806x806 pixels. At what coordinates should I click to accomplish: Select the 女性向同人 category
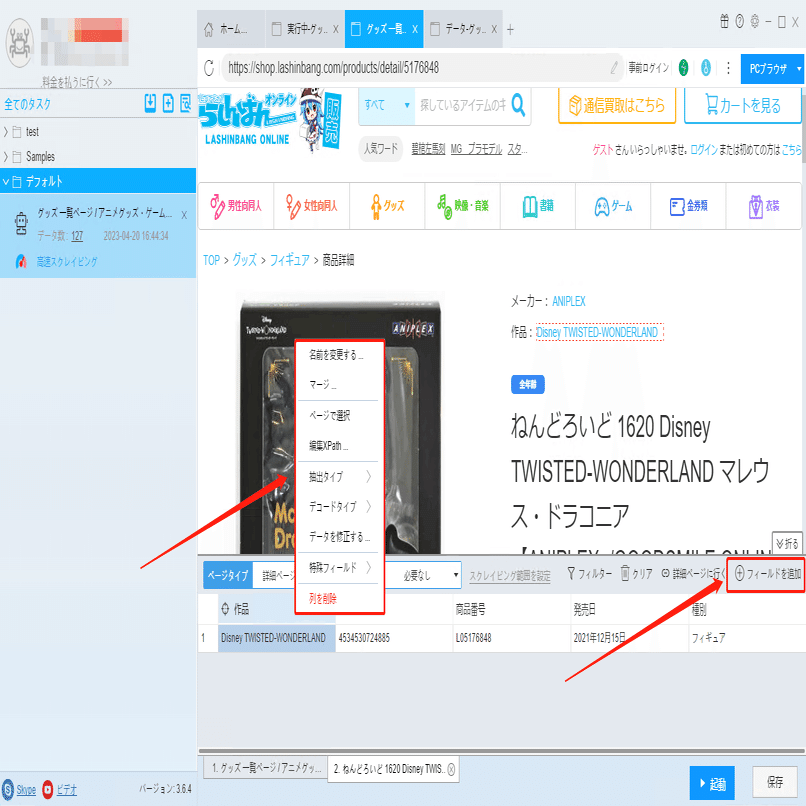pos(312,206)
